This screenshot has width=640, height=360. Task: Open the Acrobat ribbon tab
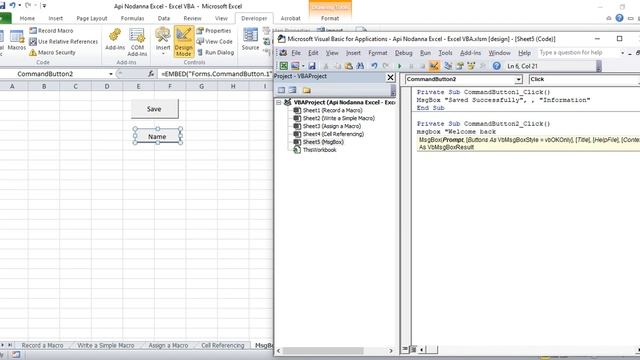click(x=291, y=18)
